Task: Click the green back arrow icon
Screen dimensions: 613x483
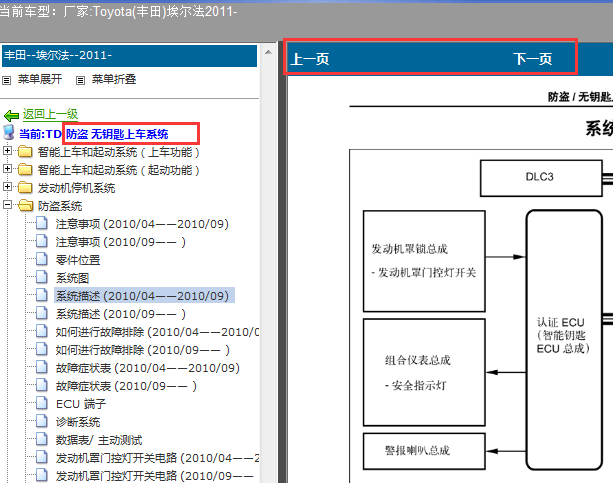Action: pos(11,115)
